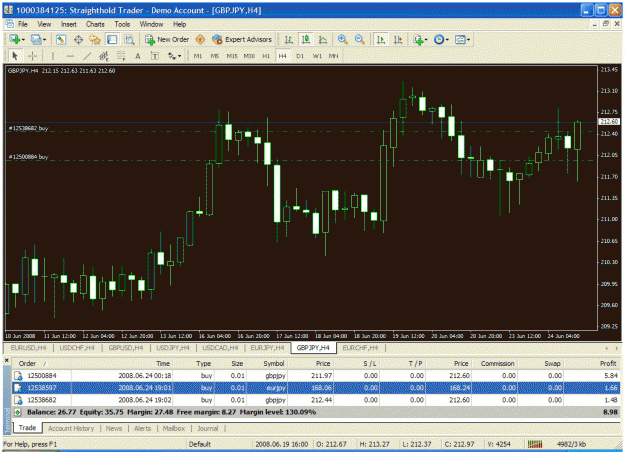Switch chart to Line Chart icon

(x=322, y=39)
